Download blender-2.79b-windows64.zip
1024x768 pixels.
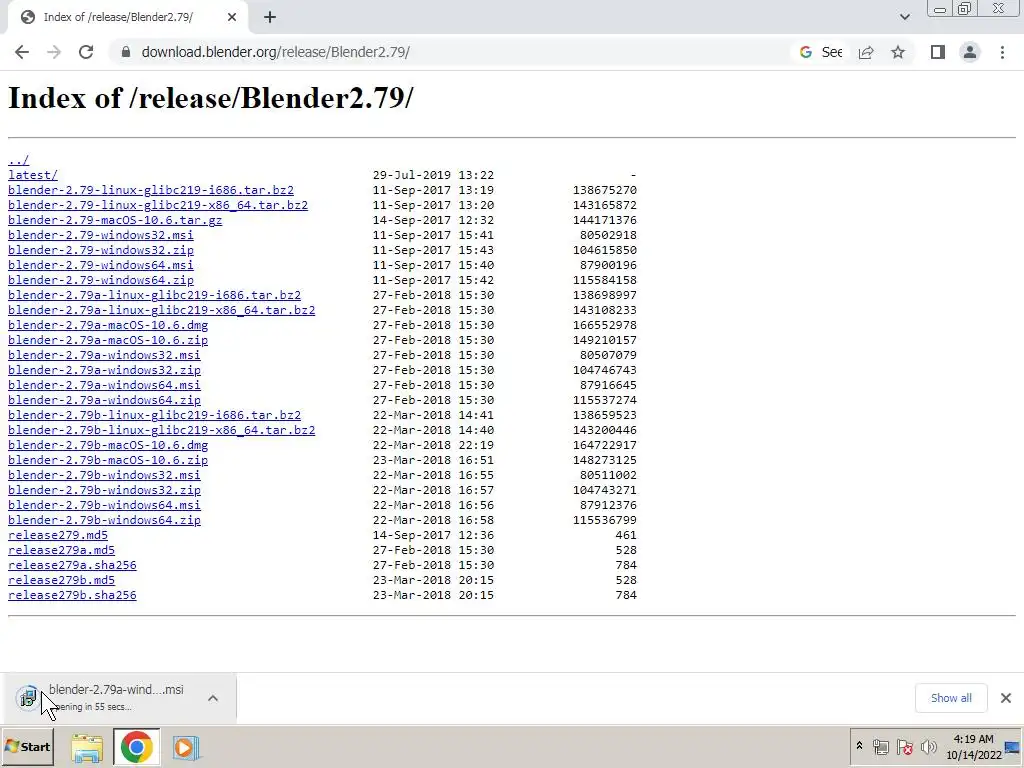tap(104, 520)
